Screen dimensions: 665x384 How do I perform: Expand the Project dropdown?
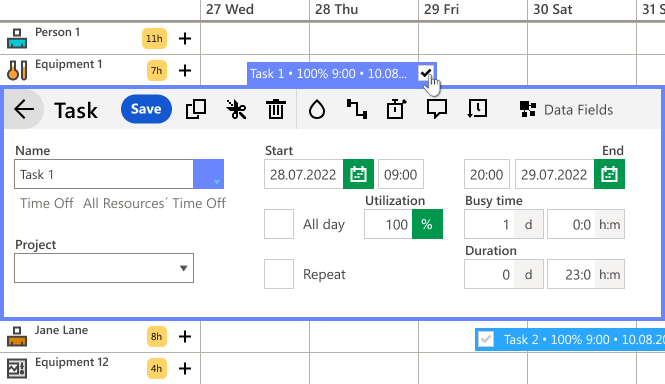[104, 268]
